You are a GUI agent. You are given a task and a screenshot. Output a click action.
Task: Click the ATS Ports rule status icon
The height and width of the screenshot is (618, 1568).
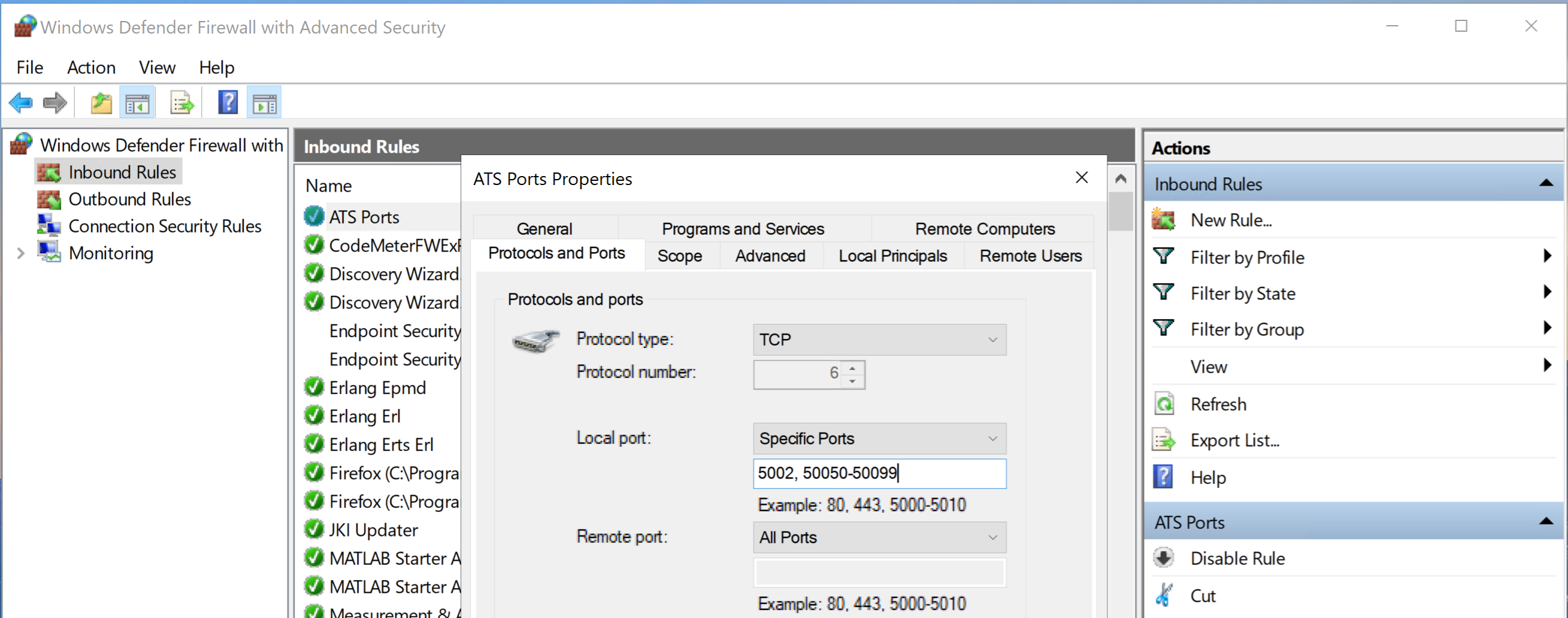click(x=314, y=216)
